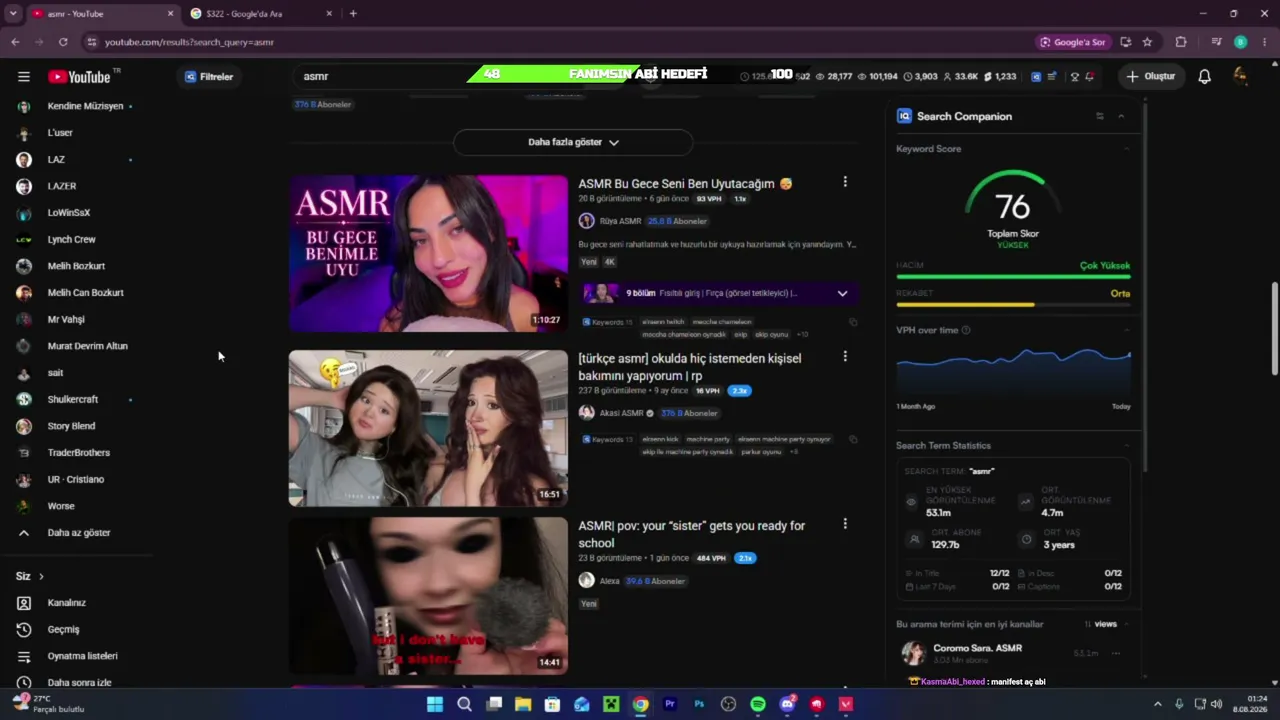1280x720 pixels.
Task: Expand the '9 bölüm' chapters dropdown
Action: pos(842,293)
